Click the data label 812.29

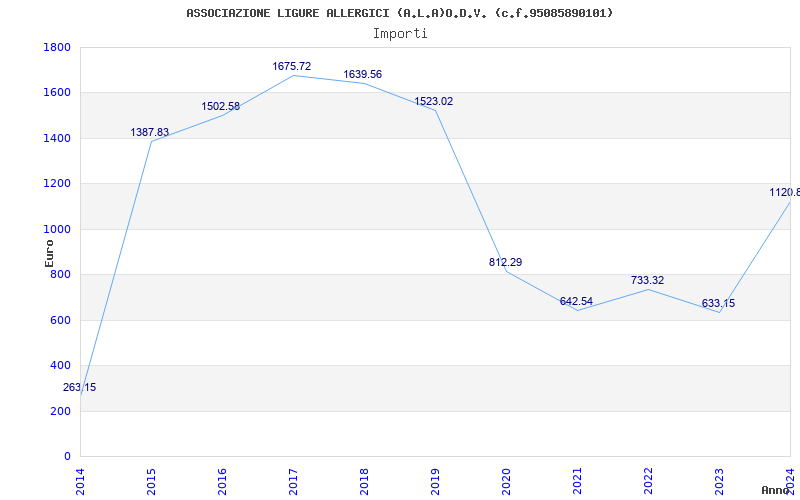pyautogui.click(x=505, y=262)
